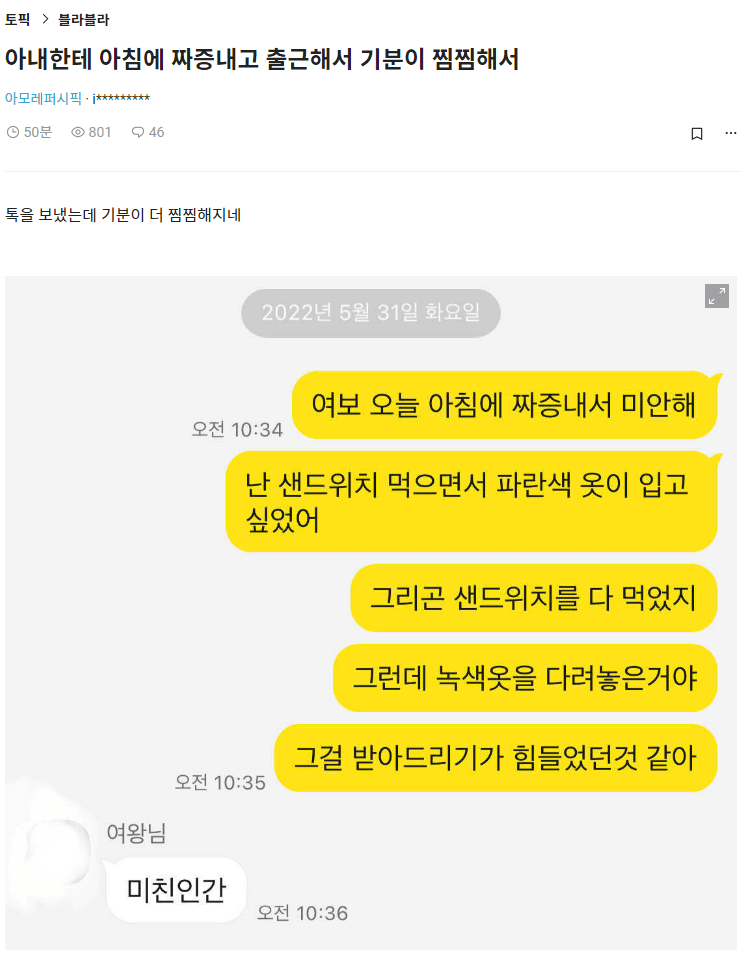Image resolution: width=750 pixels, height=955 pixels.
Task: Select the '그런데 녹색옷을 다려놓은거야' bubble
Action: [x=525, y=678]
